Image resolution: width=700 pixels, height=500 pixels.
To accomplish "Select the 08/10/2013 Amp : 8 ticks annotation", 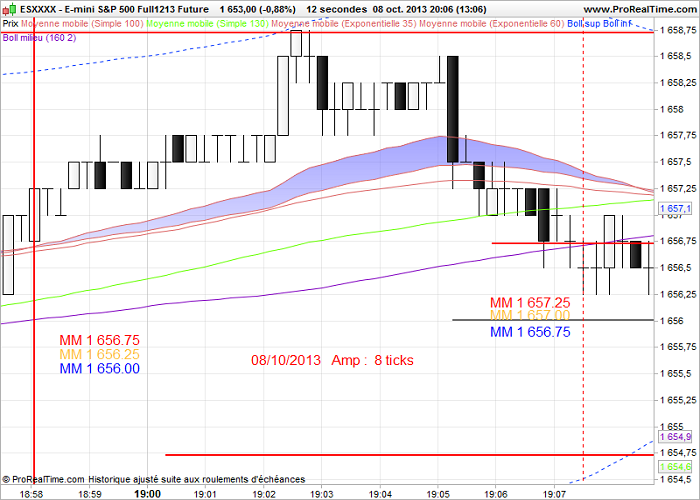I will (333, 360).
